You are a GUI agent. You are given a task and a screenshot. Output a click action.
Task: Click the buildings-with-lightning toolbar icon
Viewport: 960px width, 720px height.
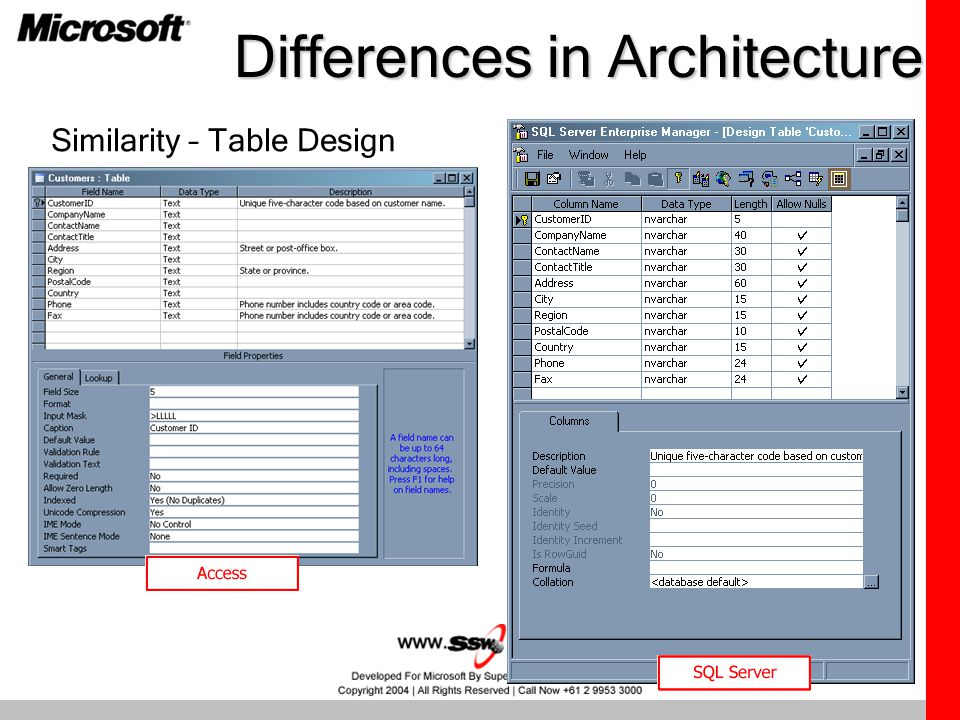(700, 179)
